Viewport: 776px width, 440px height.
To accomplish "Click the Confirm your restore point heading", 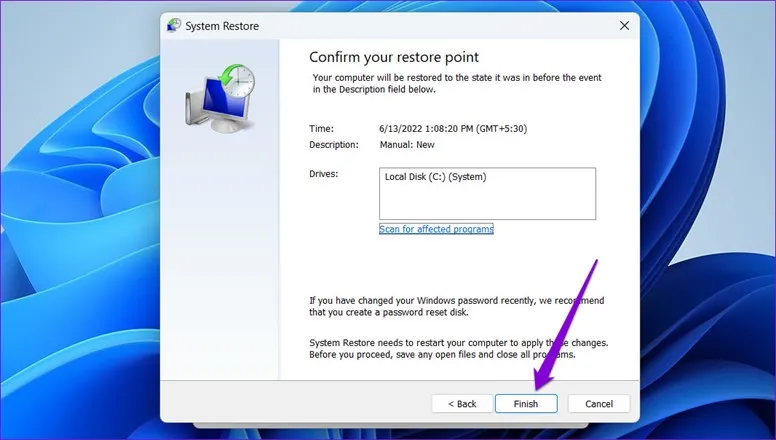I will click(393, 57).
